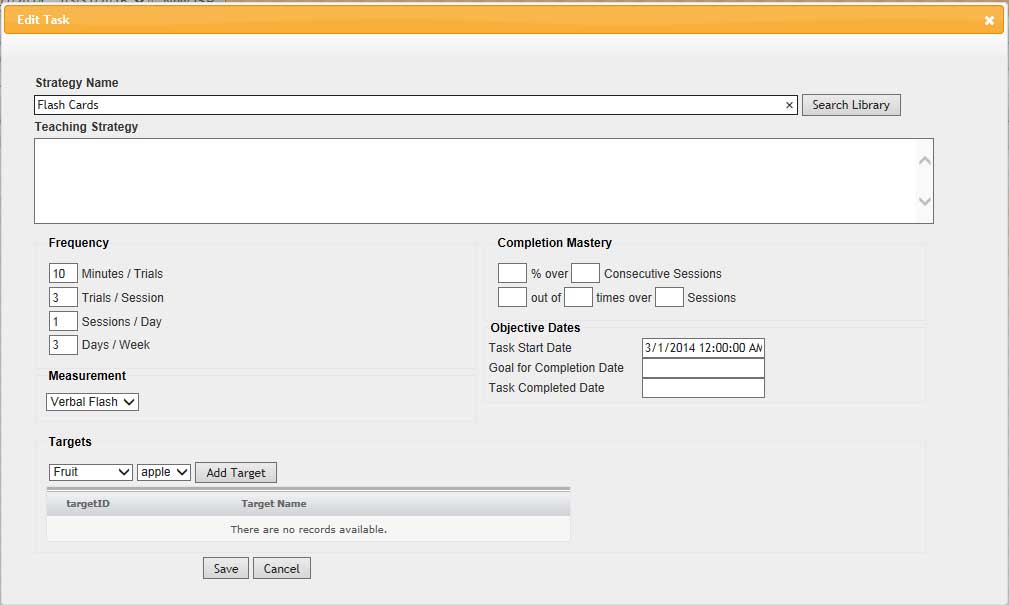1009x605 pixels.
Task: Expand the apple target dropdown
Action: click(x=164, y=472)
